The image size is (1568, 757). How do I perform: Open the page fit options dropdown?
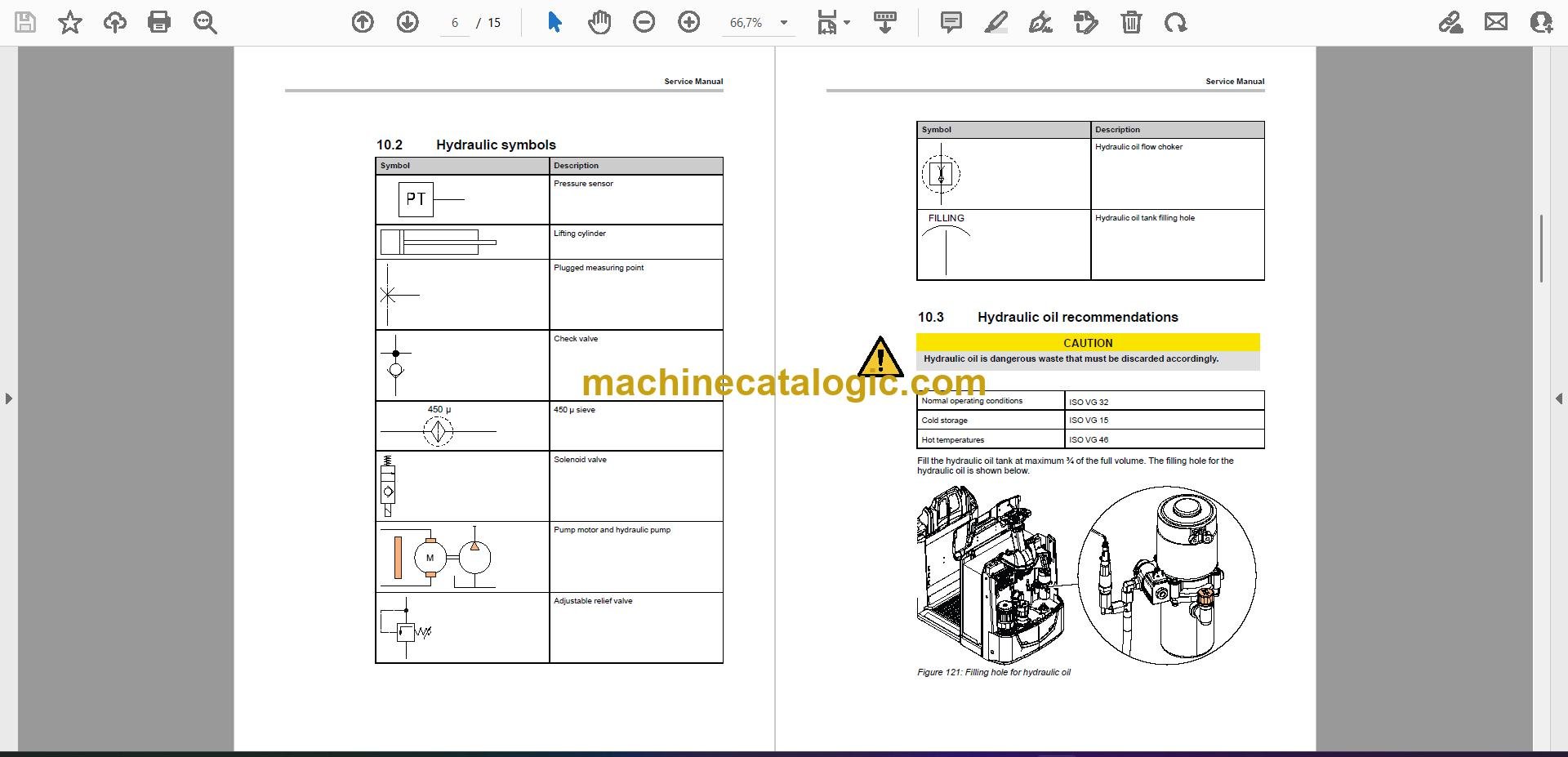(833, 22)
